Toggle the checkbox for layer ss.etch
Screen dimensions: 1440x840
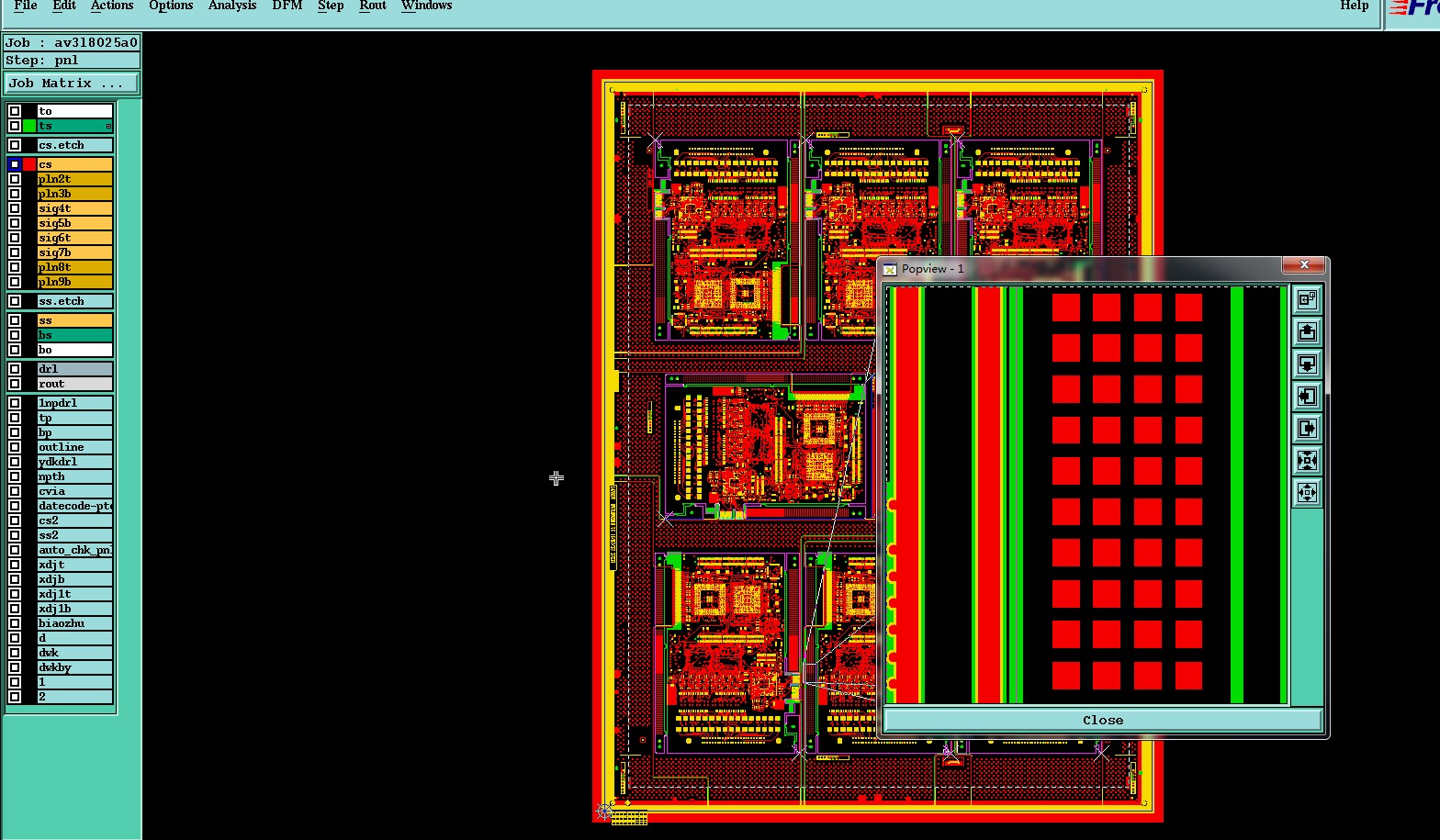point(15,301)
